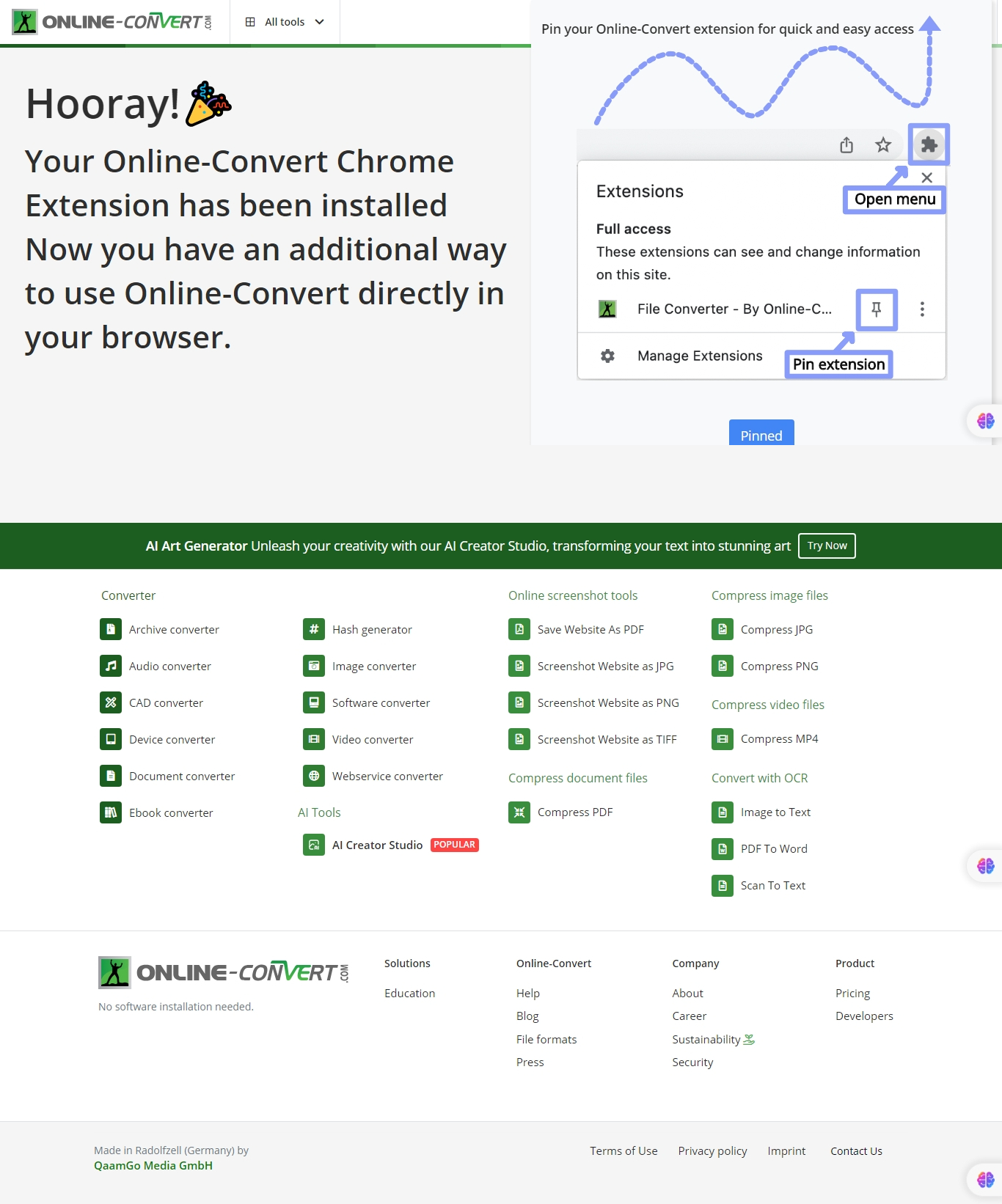Click the Online-Convert logo in header
This screenshot has height=1204, width=1002.
tap(111, 22)
